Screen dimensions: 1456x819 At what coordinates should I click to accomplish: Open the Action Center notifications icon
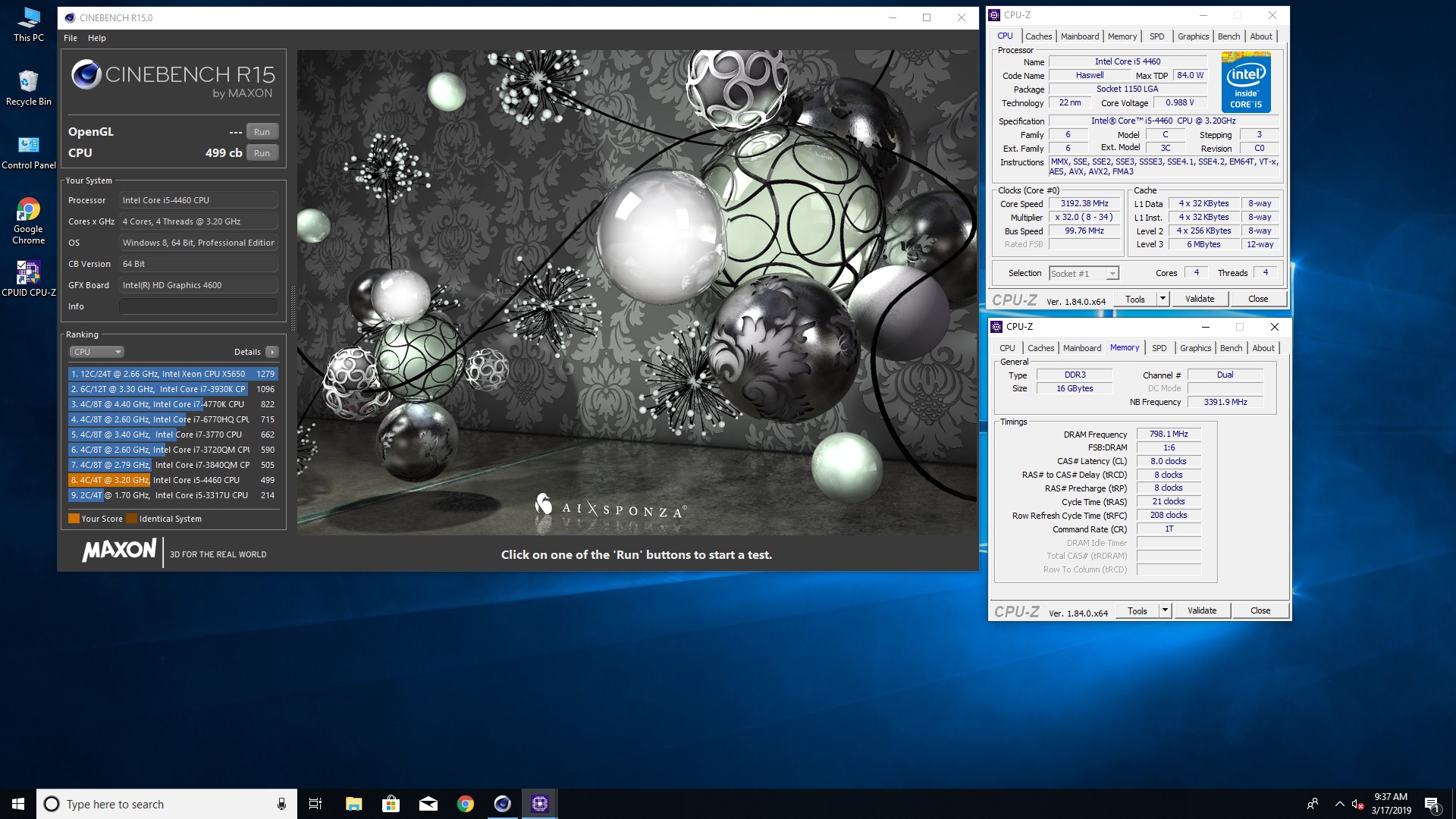[x=1432, y=804]
